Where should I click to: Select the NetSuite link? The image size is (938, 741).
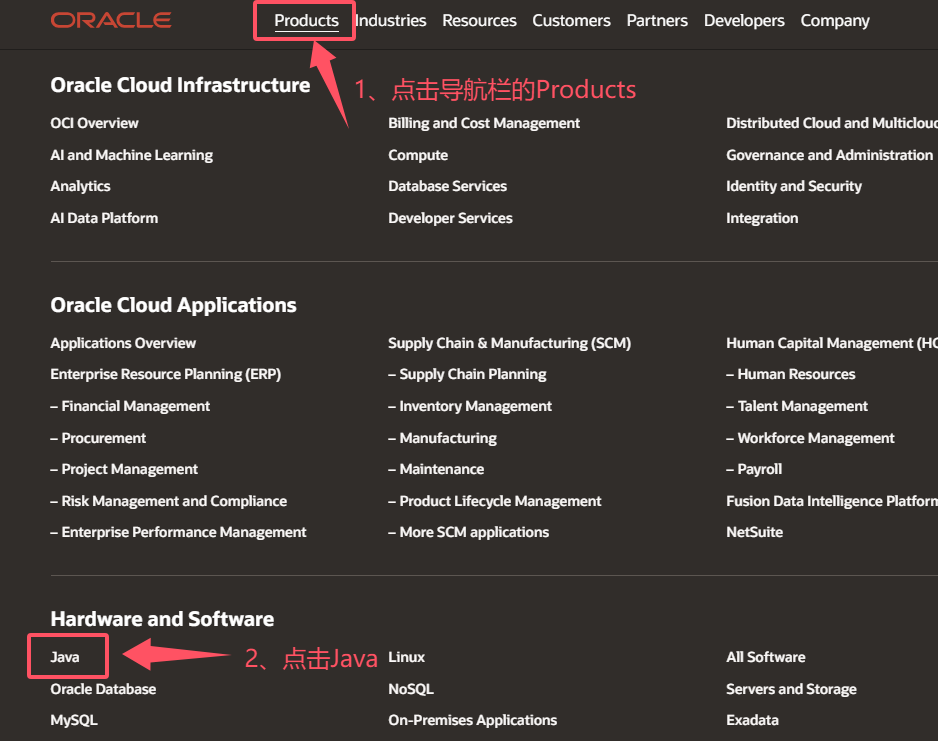[x=754, y=532]
